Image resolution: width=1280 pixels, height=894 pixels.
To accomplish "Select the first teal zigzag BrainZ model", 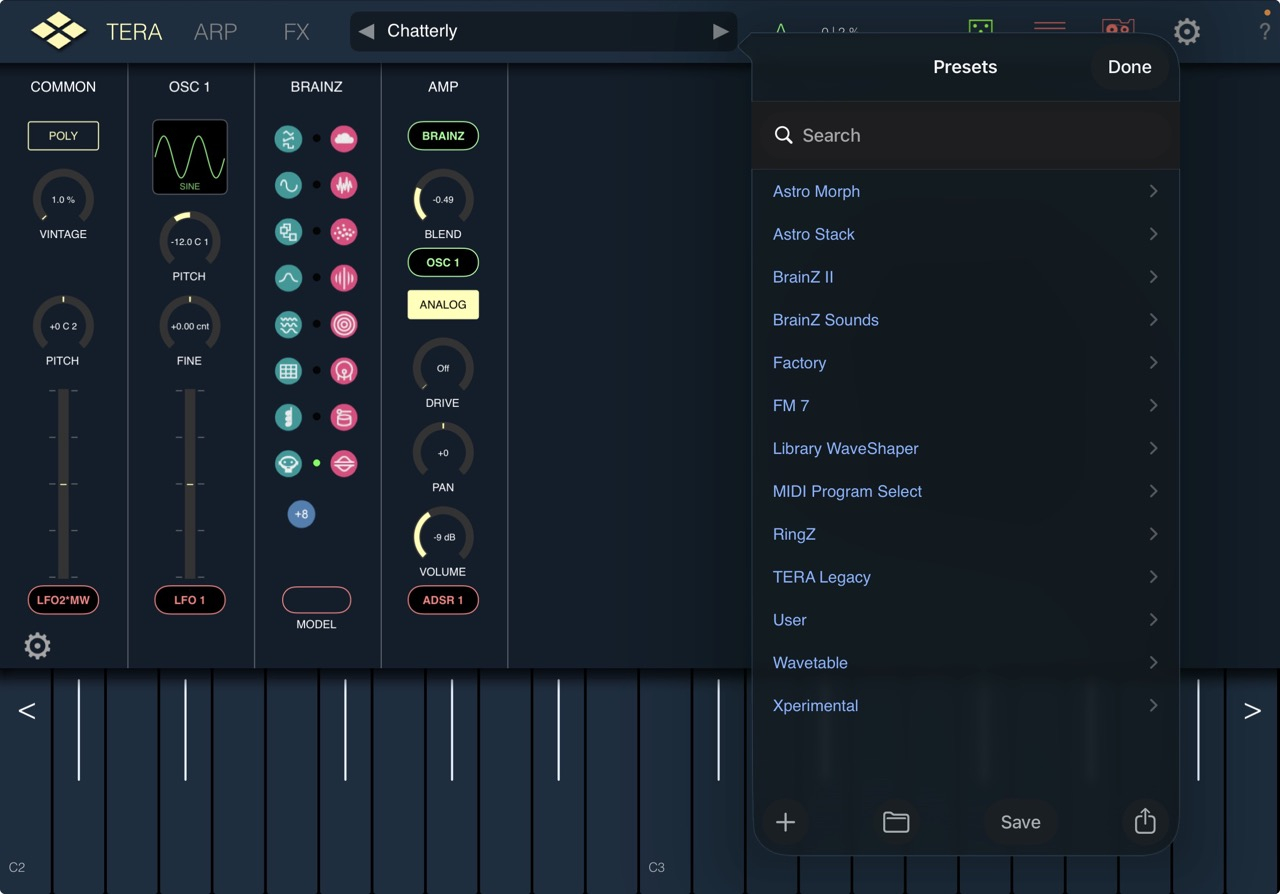I will pos(288,139).
